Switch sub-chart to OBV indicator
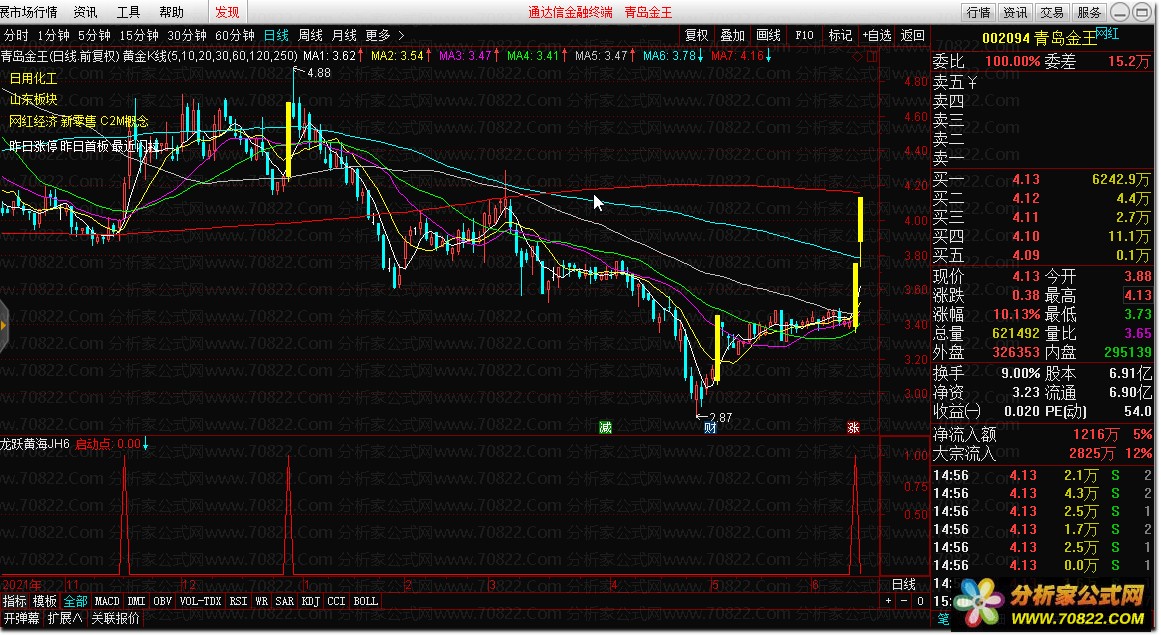 pos(163,601)
